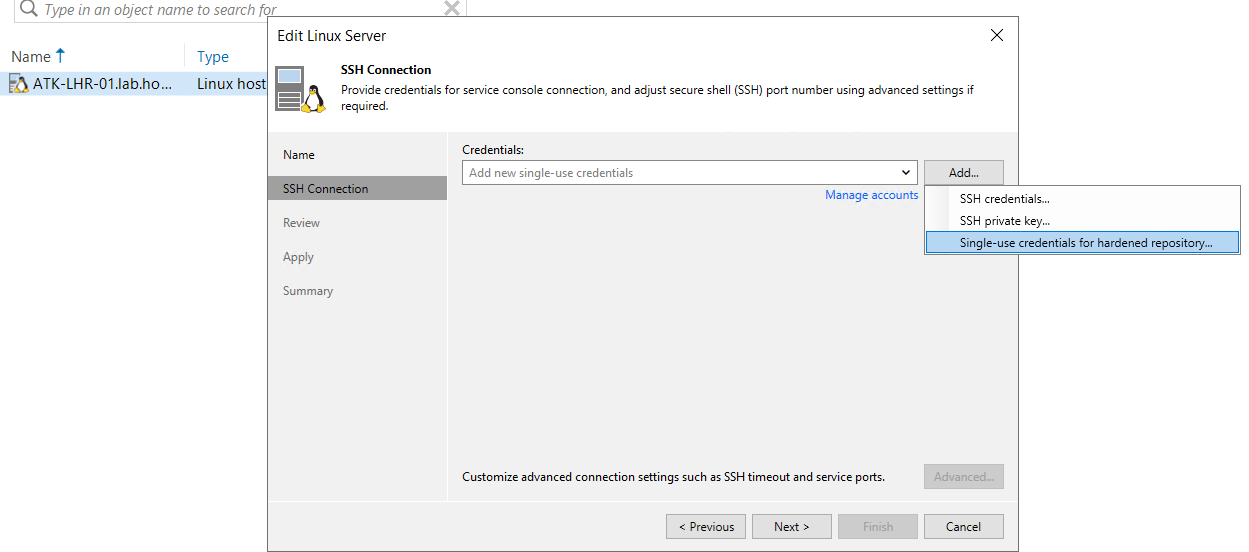The height and width of the screenshot is (552, 1249).
Task: Click the magnifier search icon
Action: (29, 9)
